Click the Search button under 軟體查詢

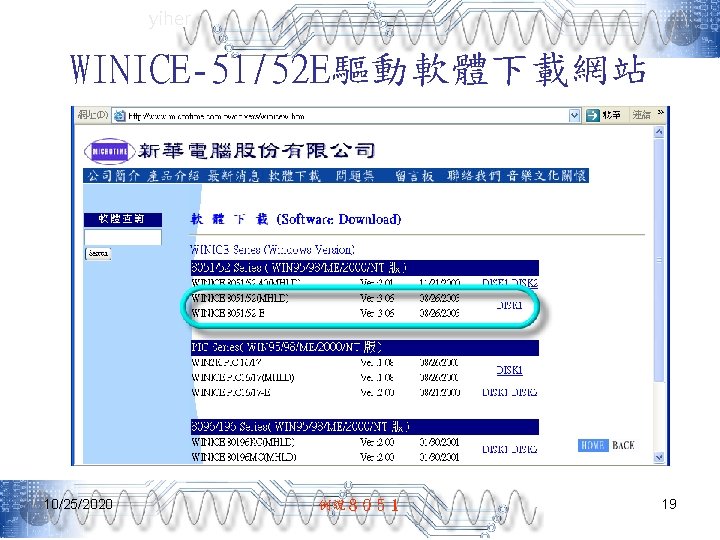(x=98, y=253)
